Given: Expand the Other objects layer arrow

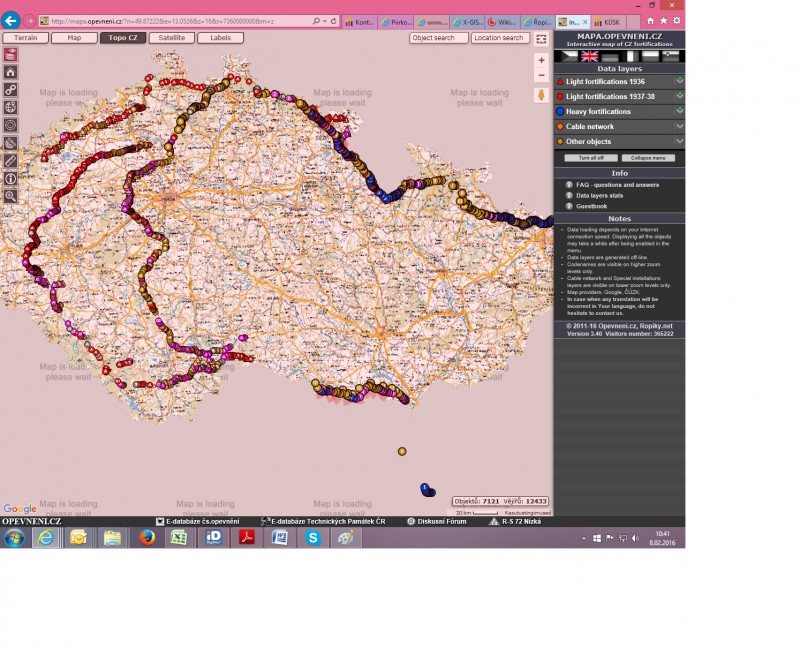Looking at the screenshot, I should [679, 142].
